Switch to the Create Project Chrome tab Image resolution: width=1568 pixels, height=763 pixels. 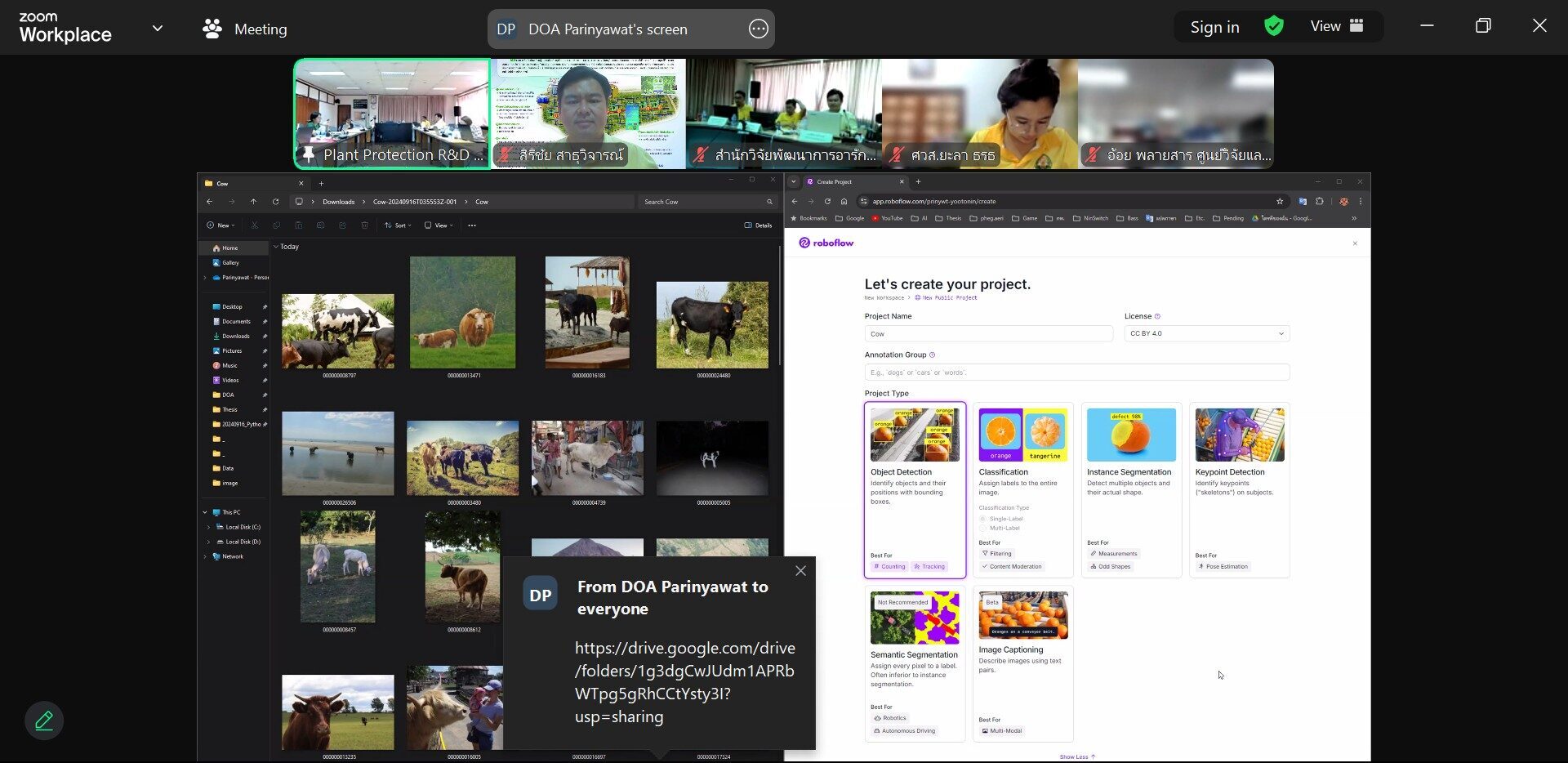click(855, 182)
